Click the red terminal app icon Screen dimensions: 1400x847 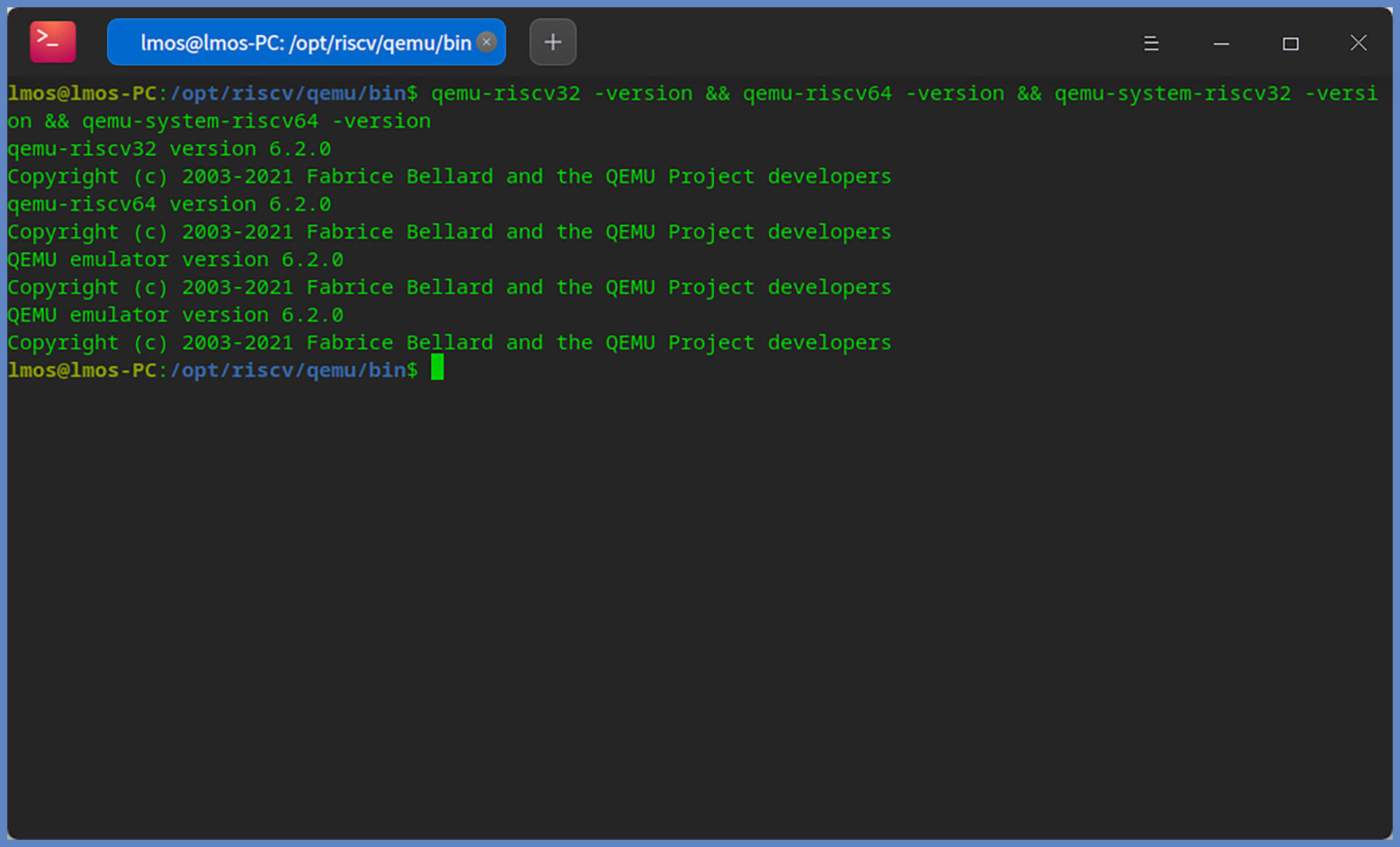tap(52, 42)
